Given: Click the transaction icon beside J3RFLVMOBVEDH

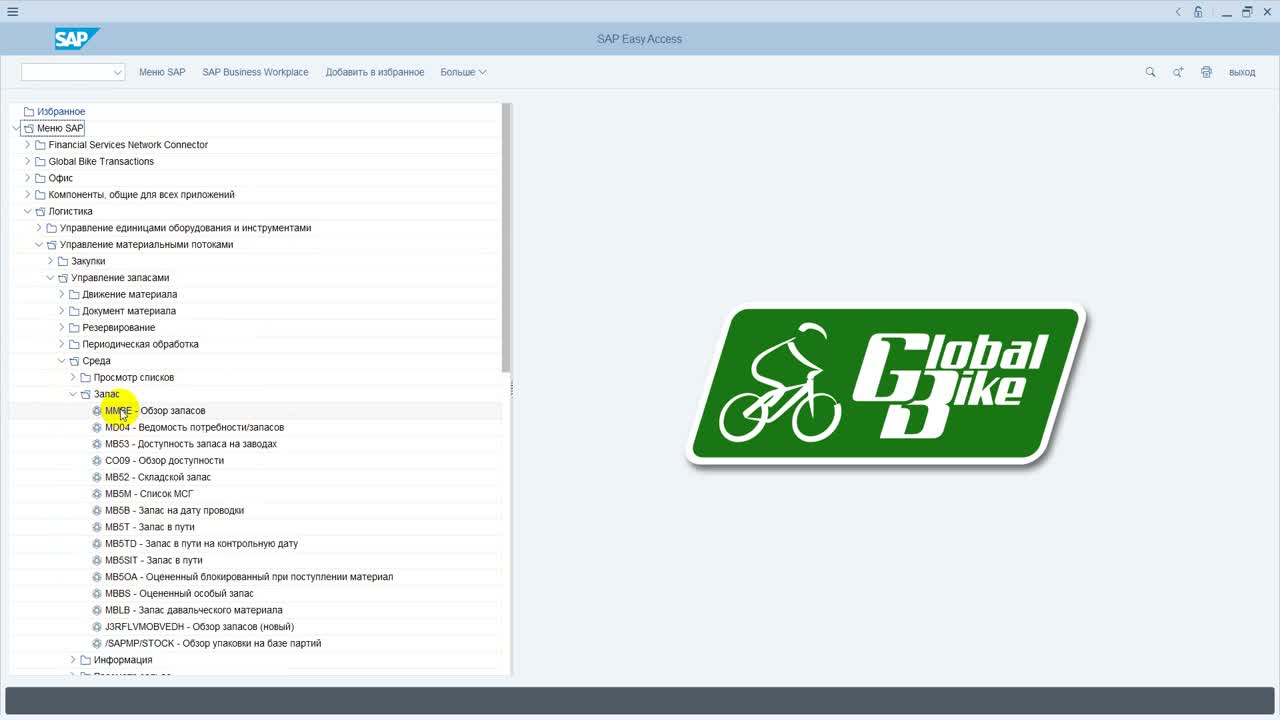Looking at the screenshot, I should pos(97,627).
